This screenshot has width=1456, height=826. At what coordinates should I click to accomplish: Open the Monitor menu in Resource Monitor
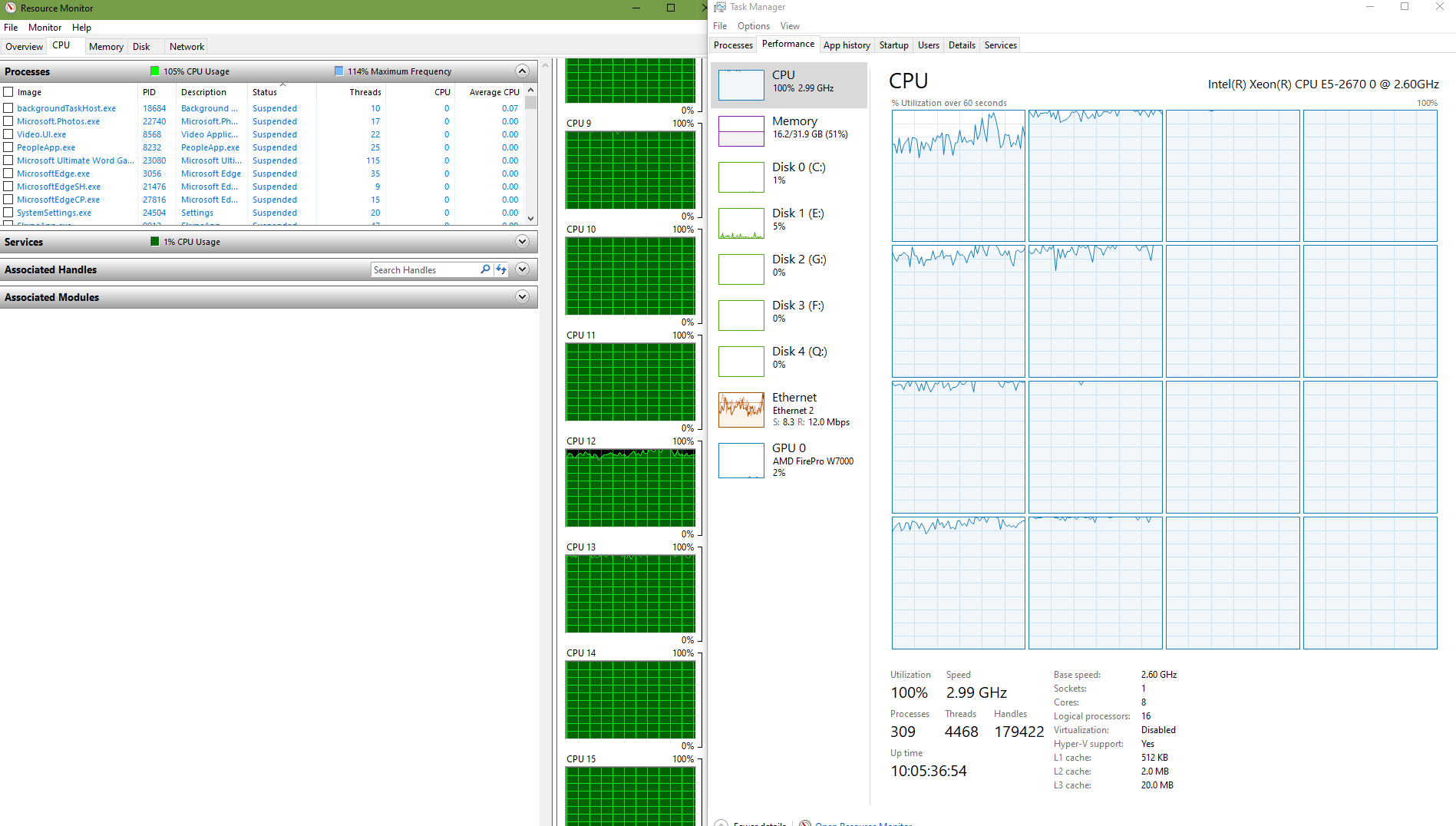(x=45, y=28)
